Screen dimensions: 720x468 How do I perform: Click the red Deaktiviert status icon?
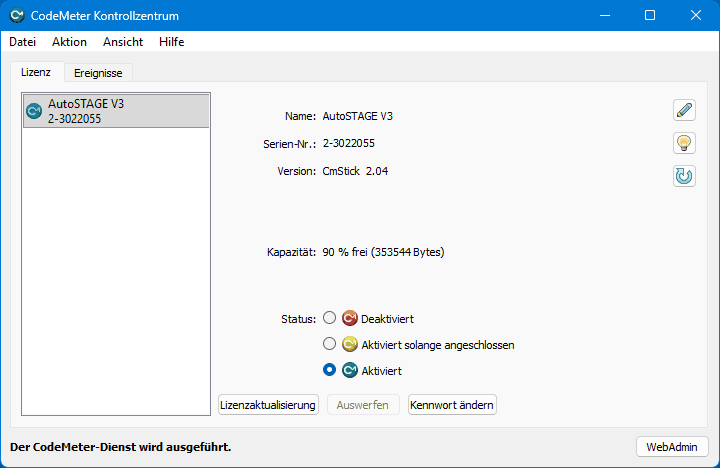tap(349, 318)
